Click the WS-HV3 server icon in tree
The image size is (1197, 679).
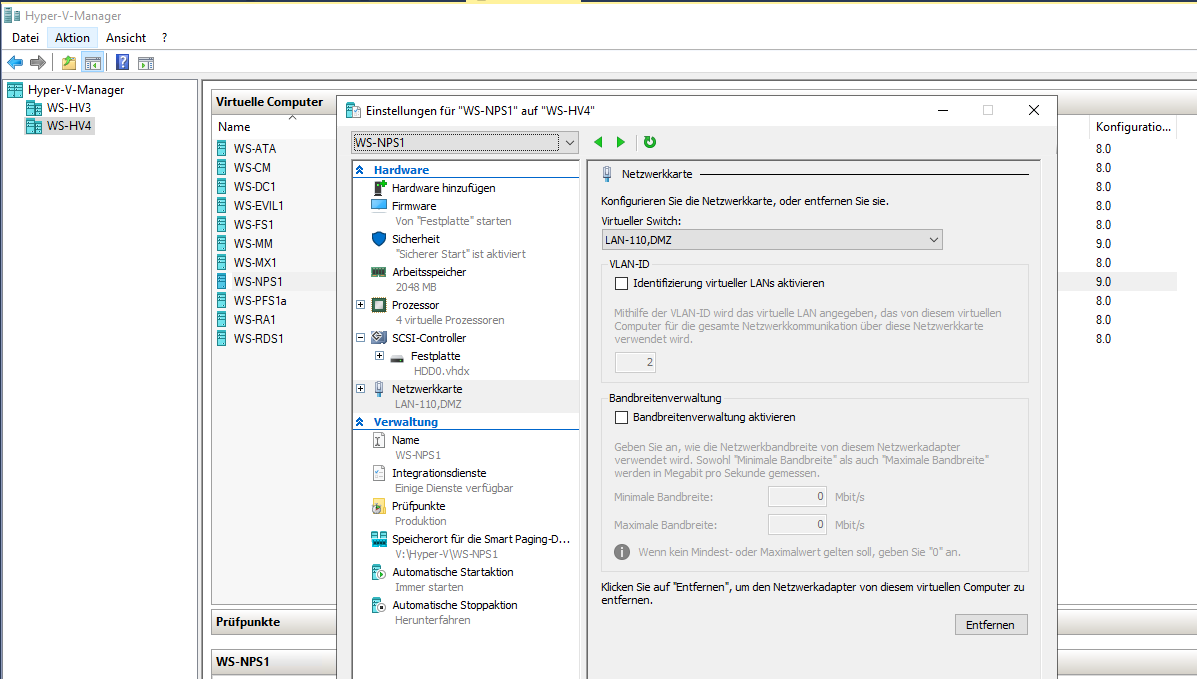(x=34, y=108)
